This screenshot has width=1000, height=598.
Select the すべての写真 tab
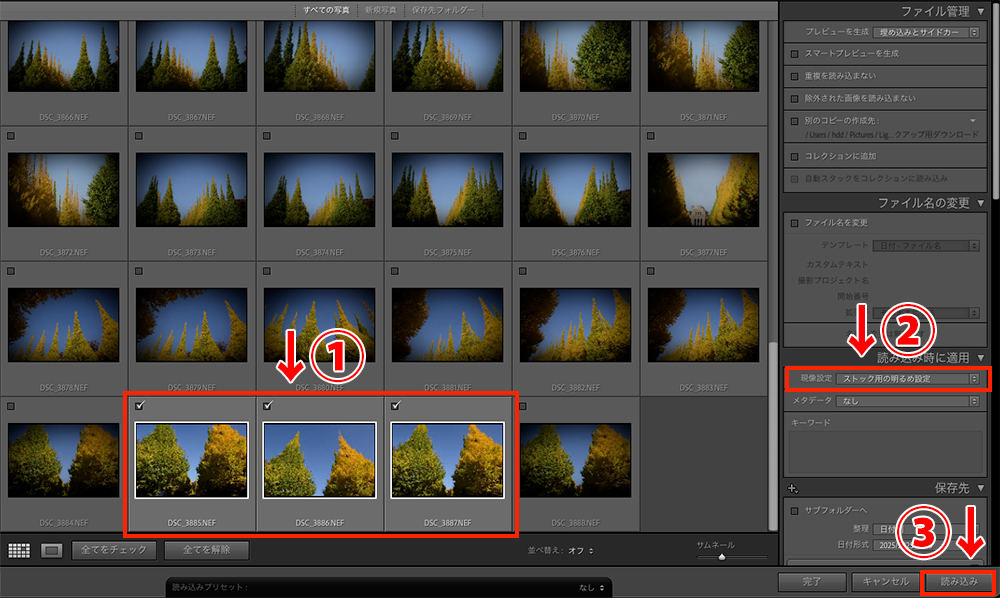pyautogui.click(x=325, y=10)
